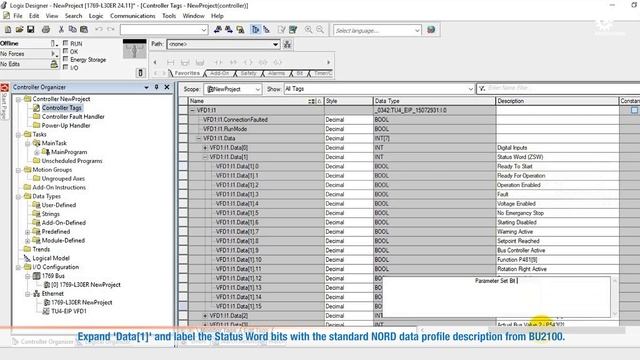Click the filter funnel icon by name filter
Viewport: 640px width, 360px height.
(x=482, y=89)
